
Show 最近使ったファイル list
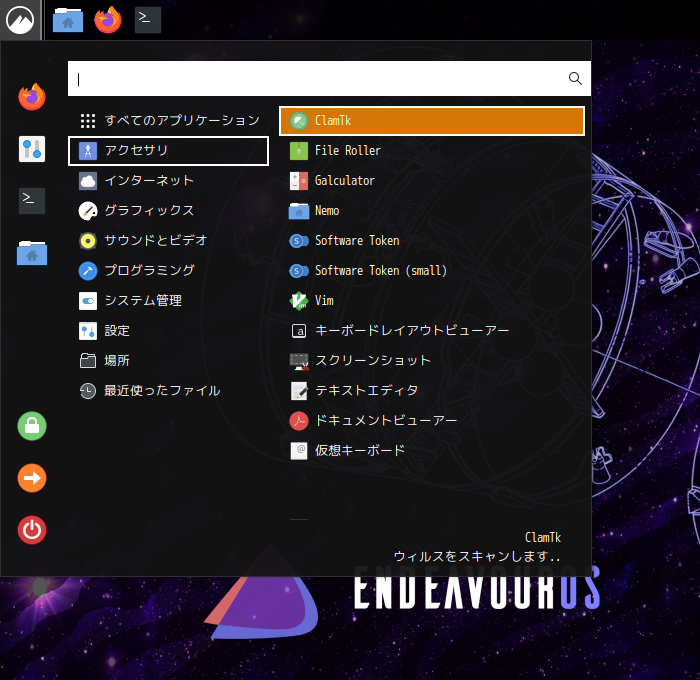pyautogui.click(x=168, y=391)
